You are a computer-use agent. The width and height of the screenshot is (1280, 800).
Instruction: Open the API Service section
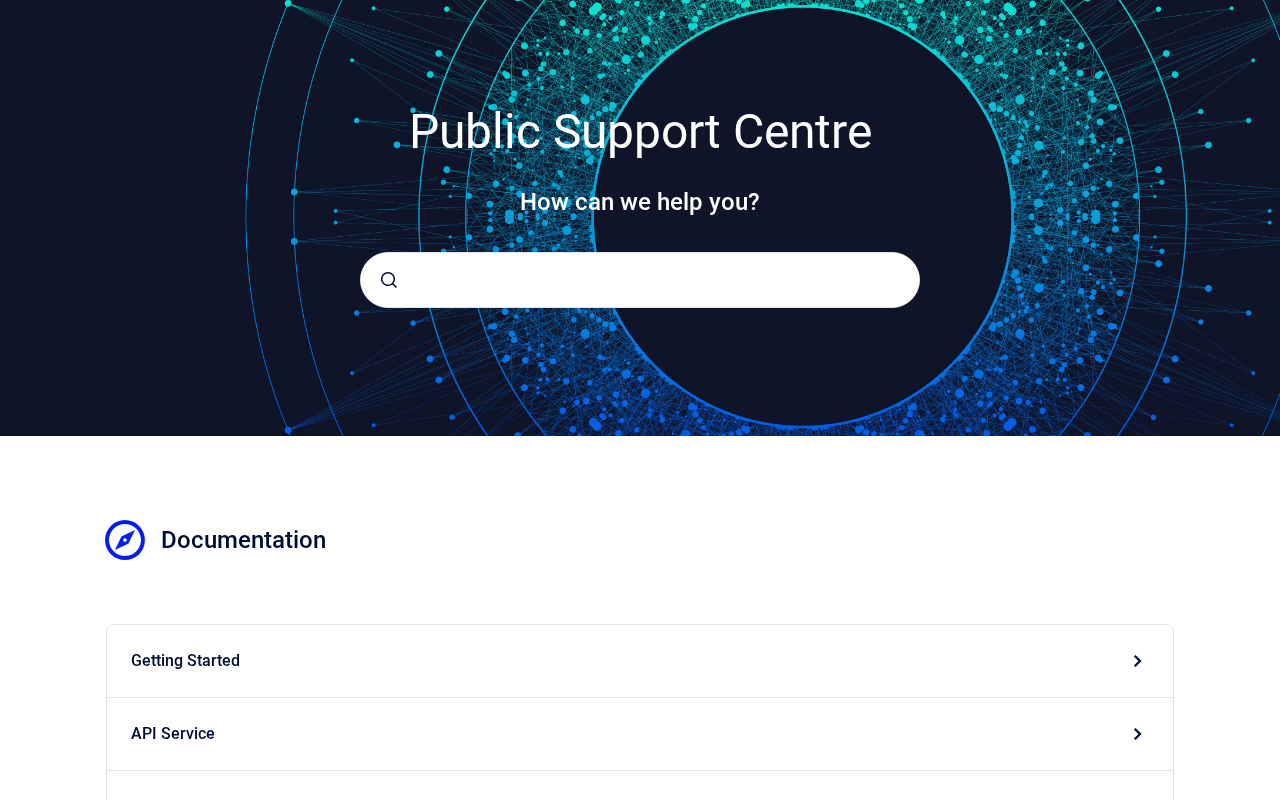tap(640, 734)
